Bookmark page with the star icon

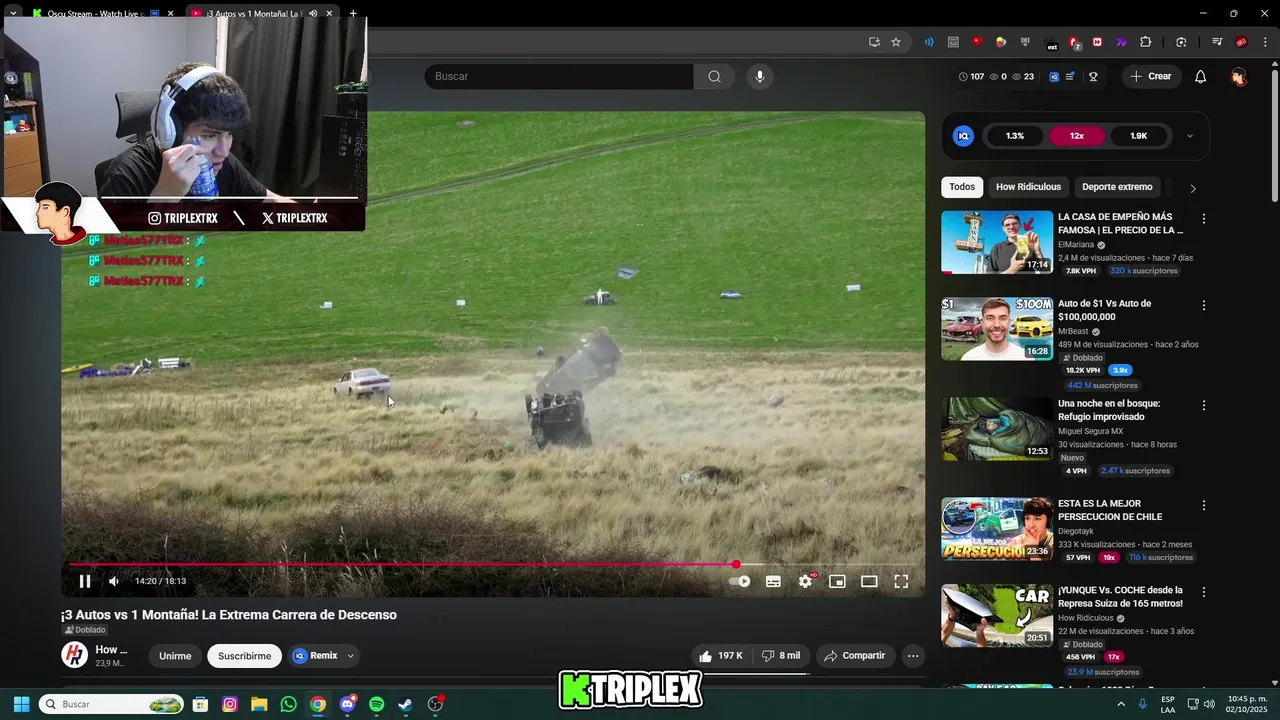click(x=896, y=42)
